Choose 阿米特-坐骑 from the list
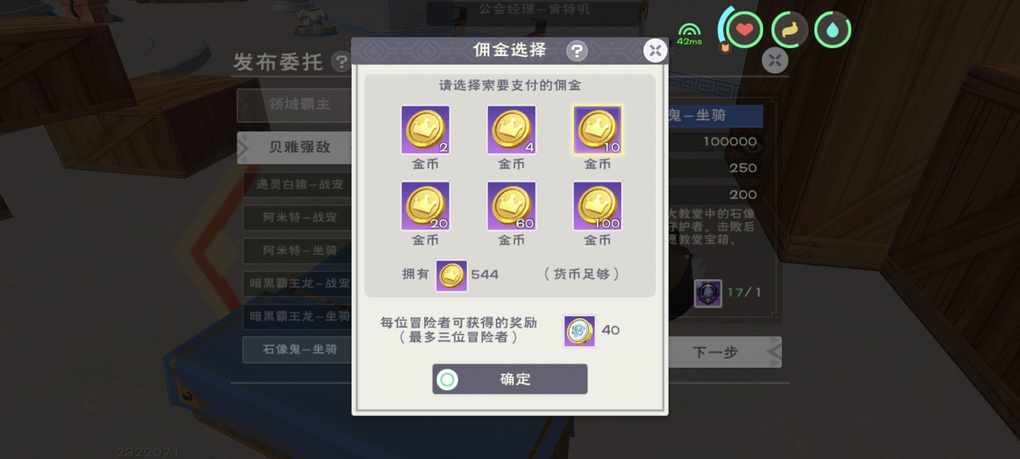This screenshot has height=459, width=1020. point(298,250)
